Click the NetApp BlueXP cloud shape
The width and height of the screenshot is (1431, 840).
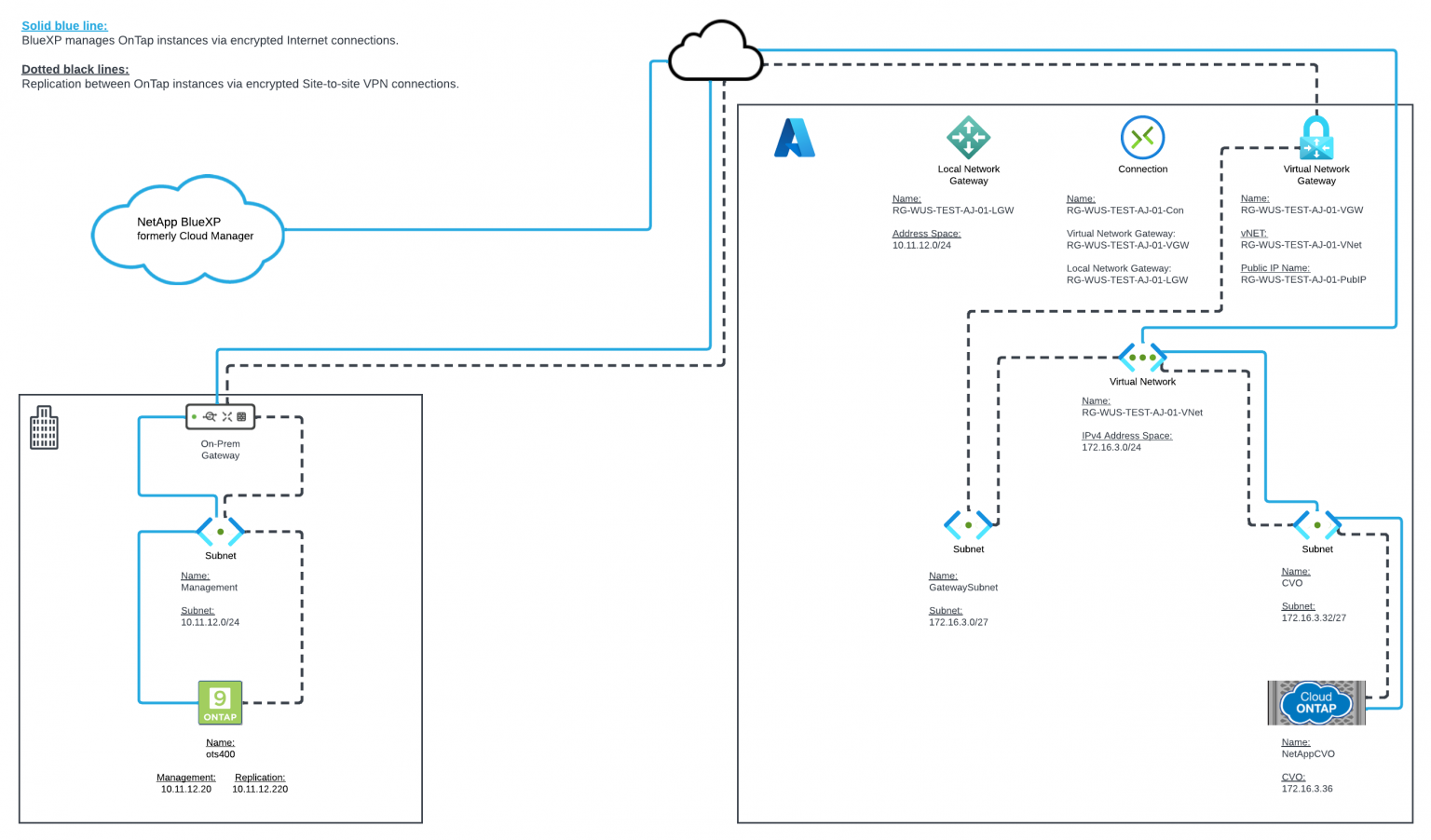point(187,229)
